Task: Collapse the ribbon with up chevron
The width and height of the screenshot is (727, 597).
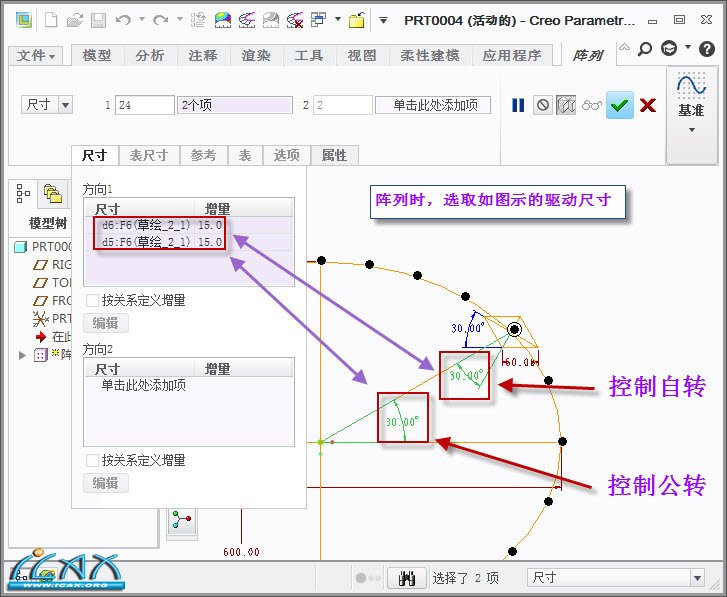Action: [x=625, y=47]
